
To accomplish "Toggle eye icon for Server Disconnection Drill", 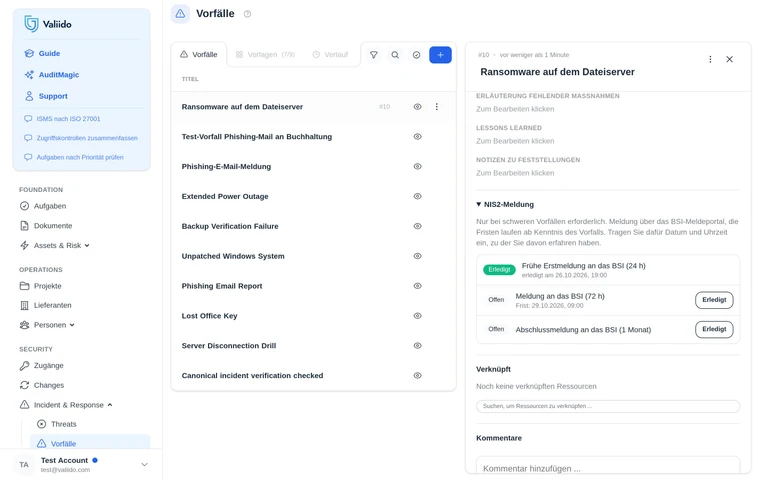I will [417, 346].
